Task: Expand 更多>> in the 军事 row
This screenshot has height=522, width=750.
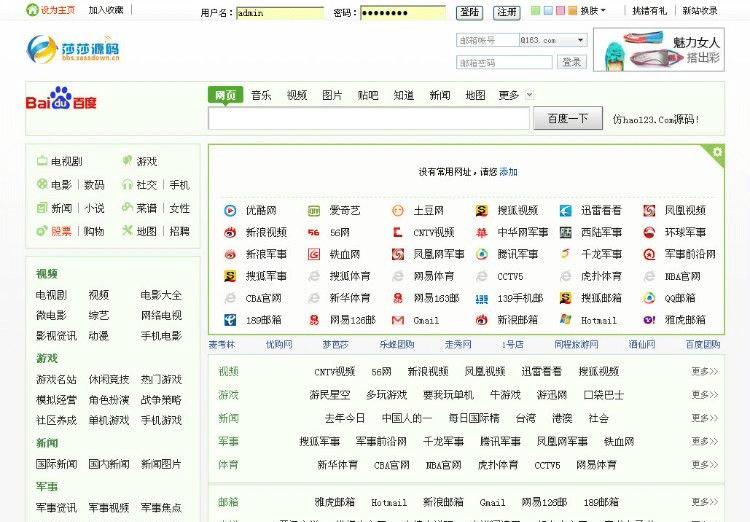Action: 705,441
